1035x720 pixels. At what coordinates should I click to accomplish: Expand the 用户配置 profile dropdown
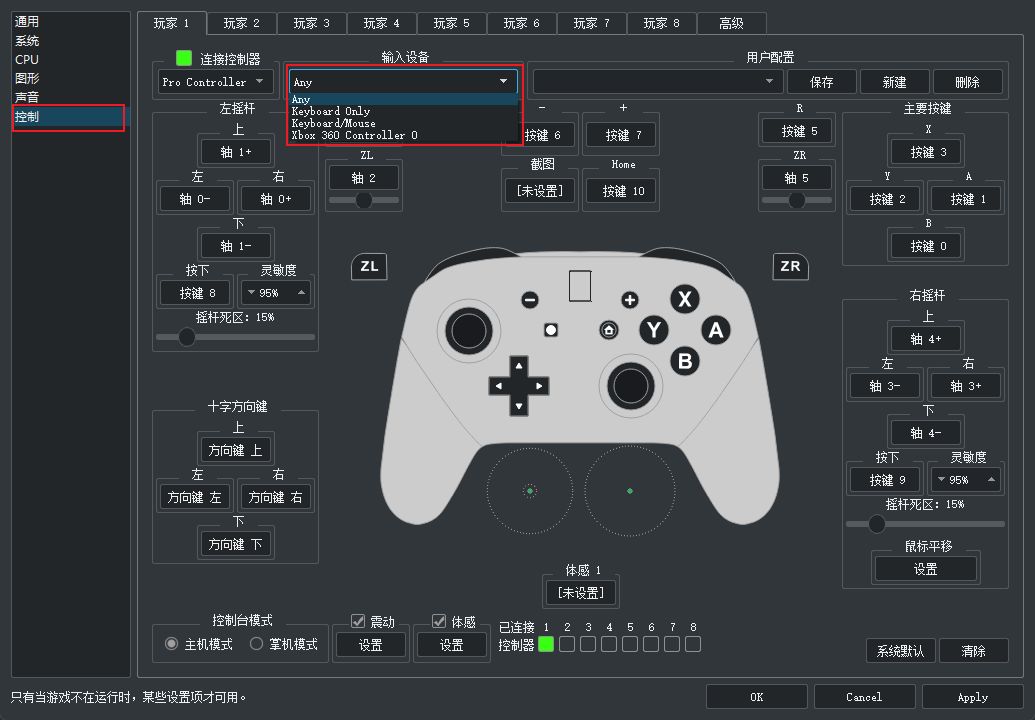[657, 82]
